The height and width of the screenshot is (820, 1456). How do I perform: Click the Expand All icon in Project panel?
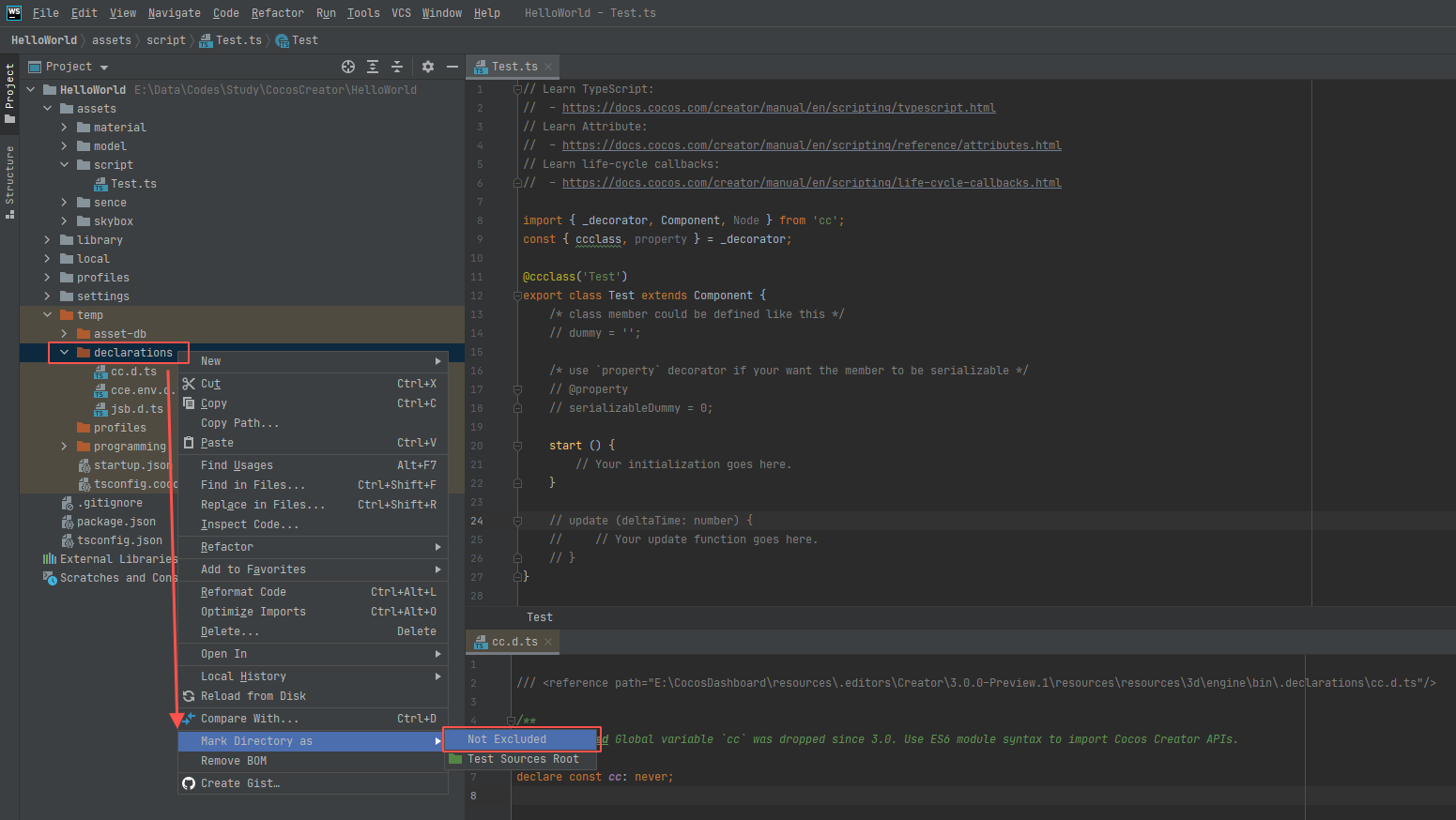[x=373, y=67]
